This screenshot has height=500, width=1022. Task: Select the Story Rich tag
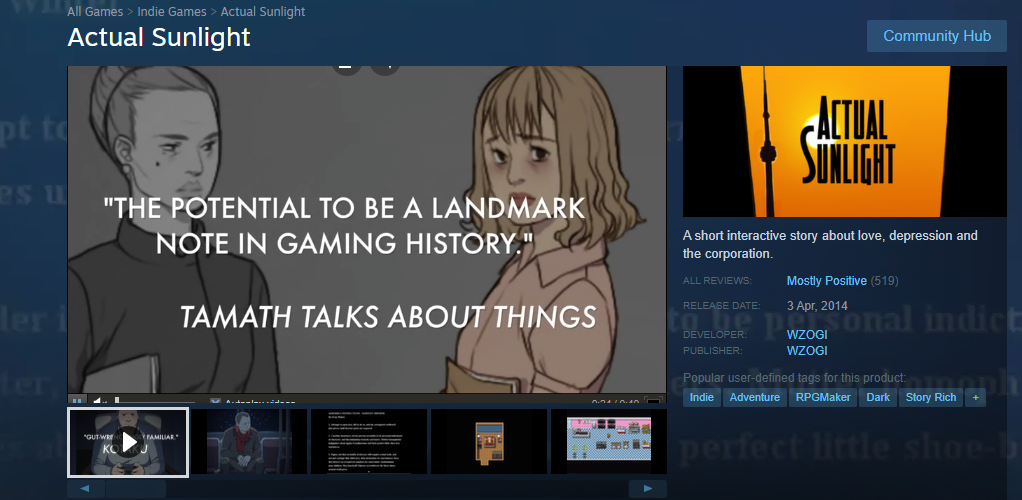pos(931,398)
